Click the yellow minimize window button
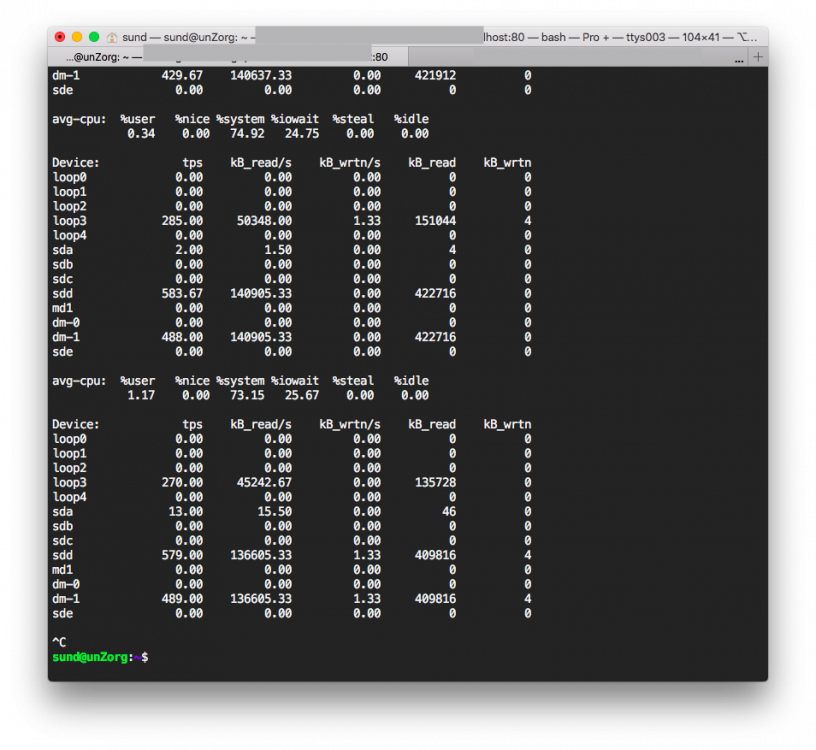This screenshot has width=816, height=750. click(77, 37)
